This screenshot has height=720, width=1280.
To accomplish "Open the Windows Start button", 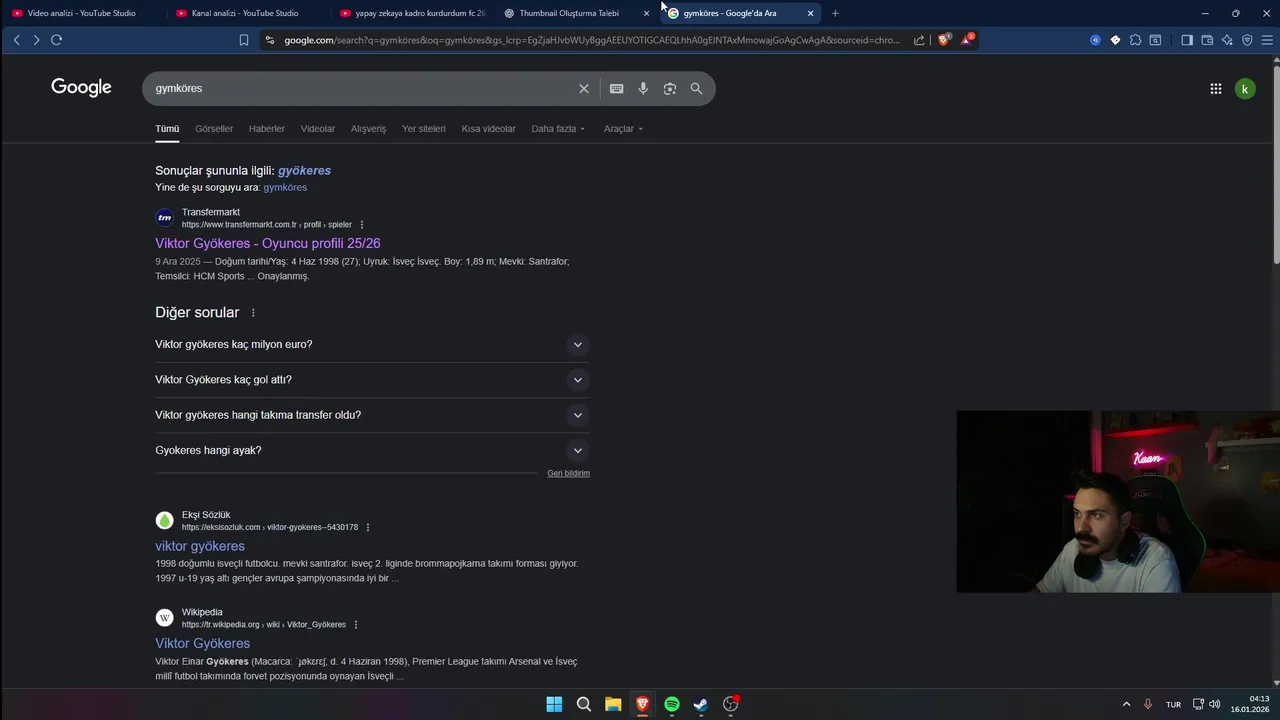I will click(x=554, y=705).
